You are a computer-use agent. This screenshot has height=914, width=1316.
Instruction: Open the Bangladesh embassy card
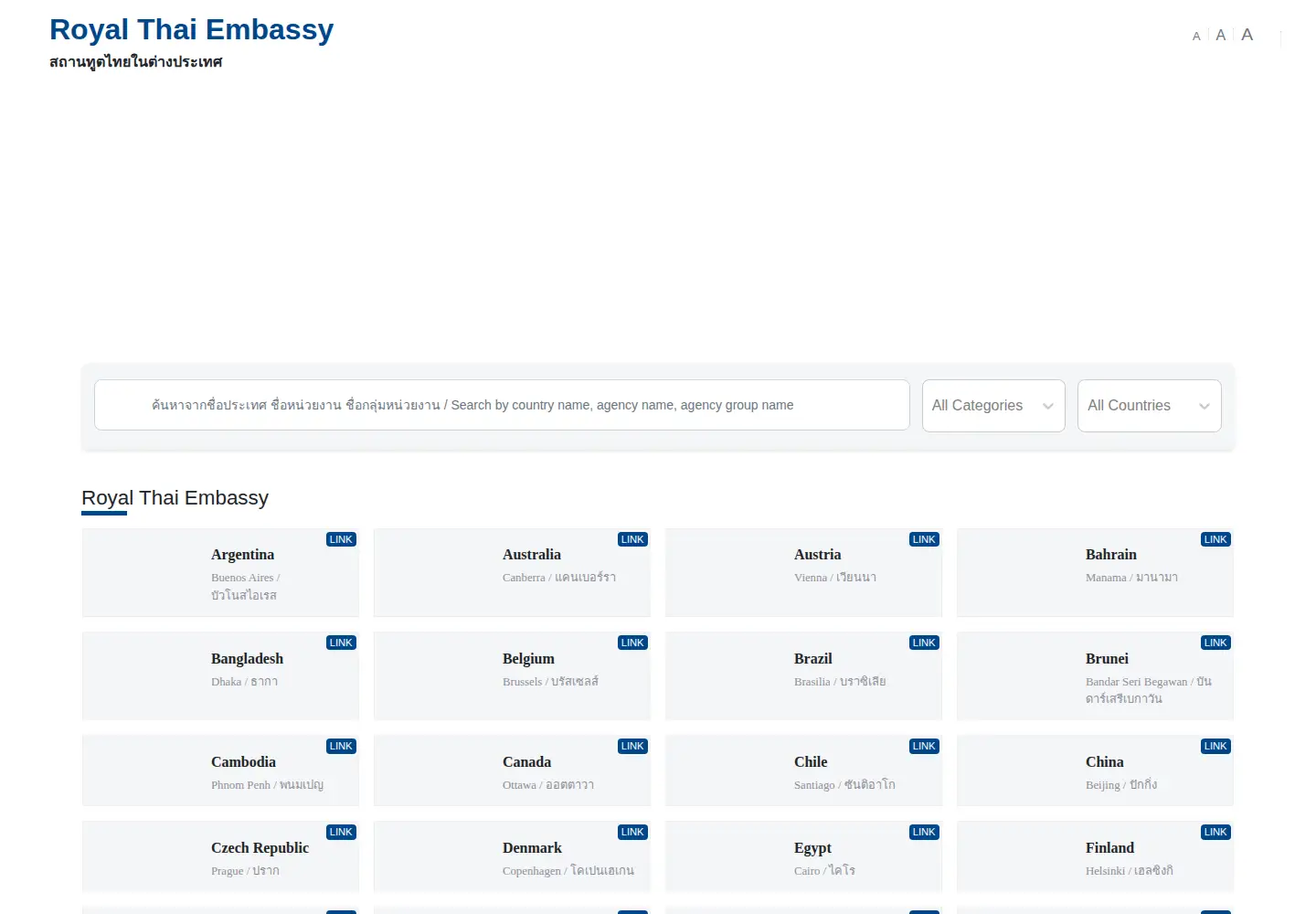(x=220, y=676)
